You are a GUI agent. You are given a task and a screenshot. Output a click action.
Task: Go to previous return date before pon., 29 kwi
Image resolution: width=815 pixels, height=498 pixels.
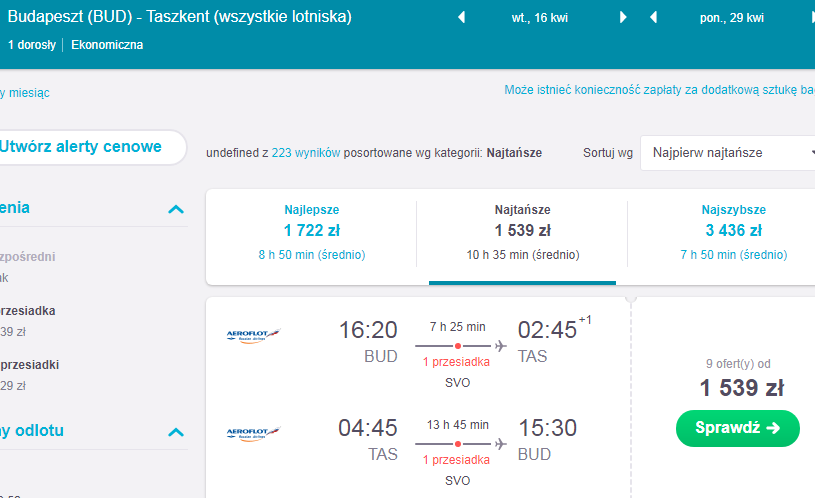coord(653,18)
